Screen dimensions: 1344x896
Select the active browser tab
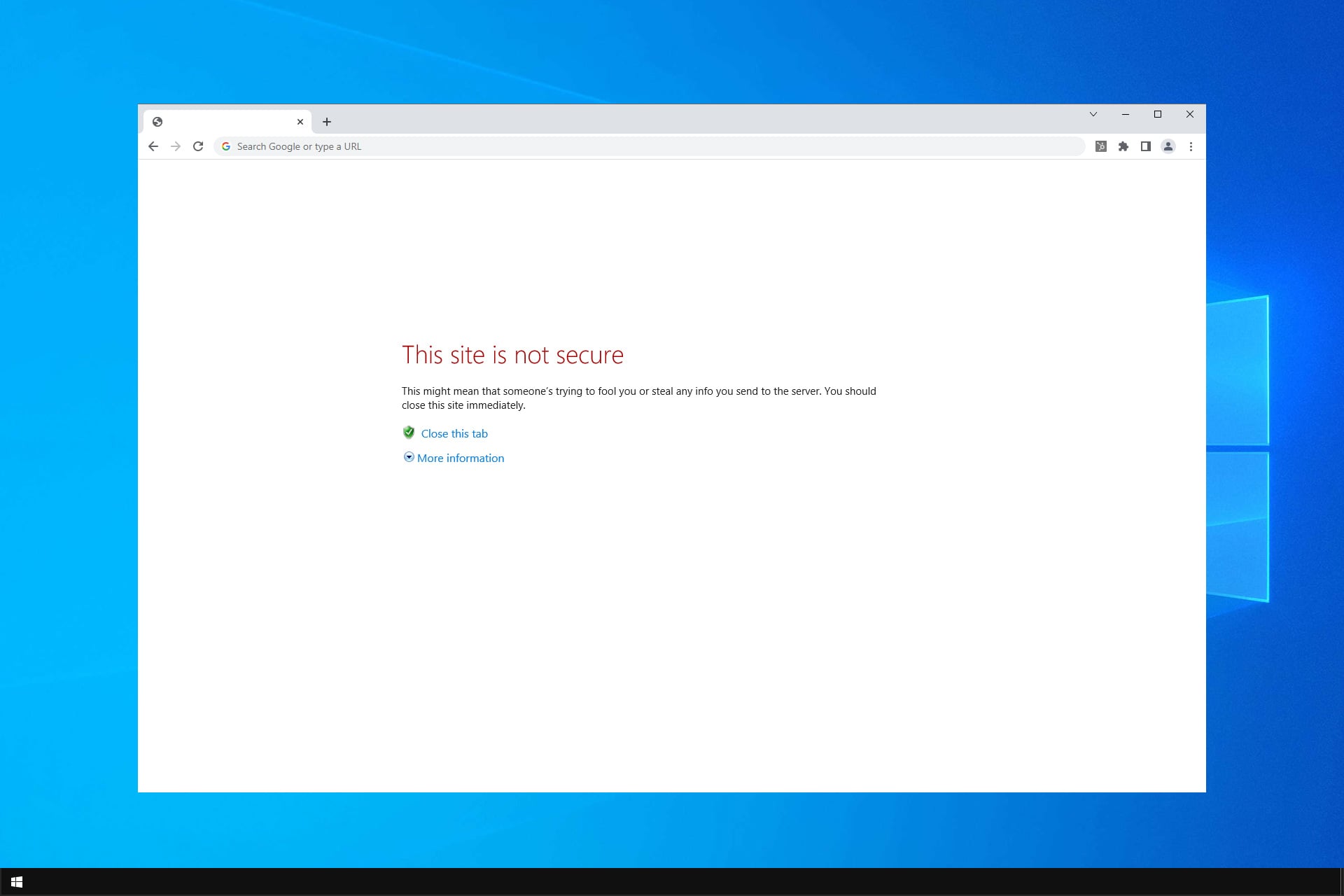224,122
